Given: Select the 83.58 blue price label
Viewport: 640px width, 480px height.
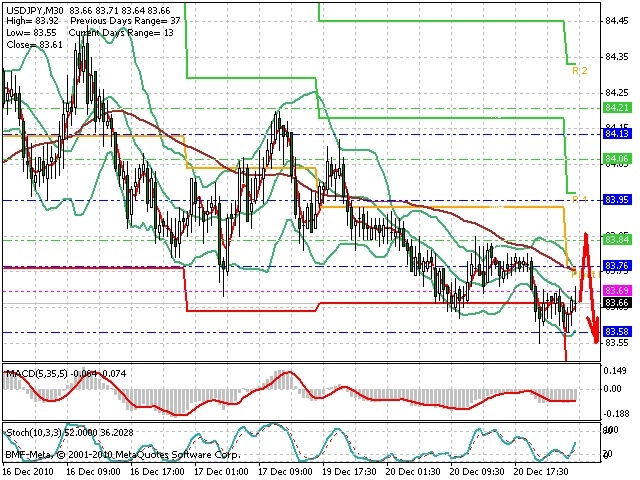Looking at the screenshot, I should pyautogui.click(x=617, y=331).
